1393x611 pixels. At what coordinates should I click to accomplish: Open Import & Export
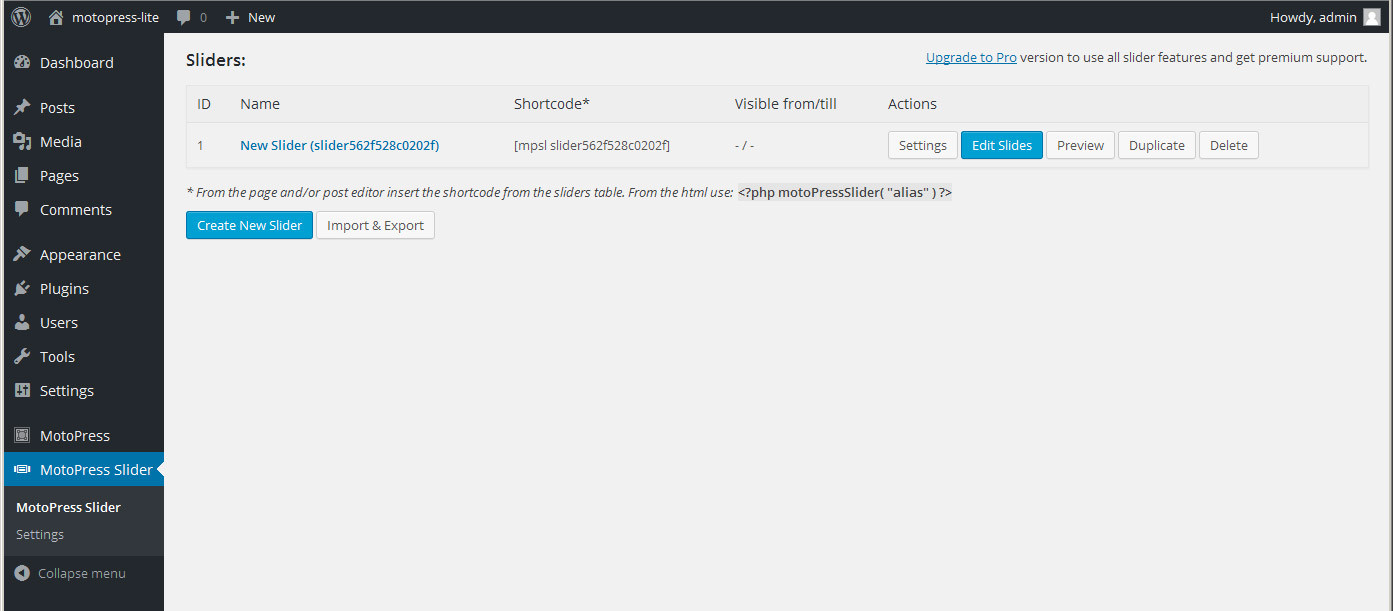tap(375, 225)
